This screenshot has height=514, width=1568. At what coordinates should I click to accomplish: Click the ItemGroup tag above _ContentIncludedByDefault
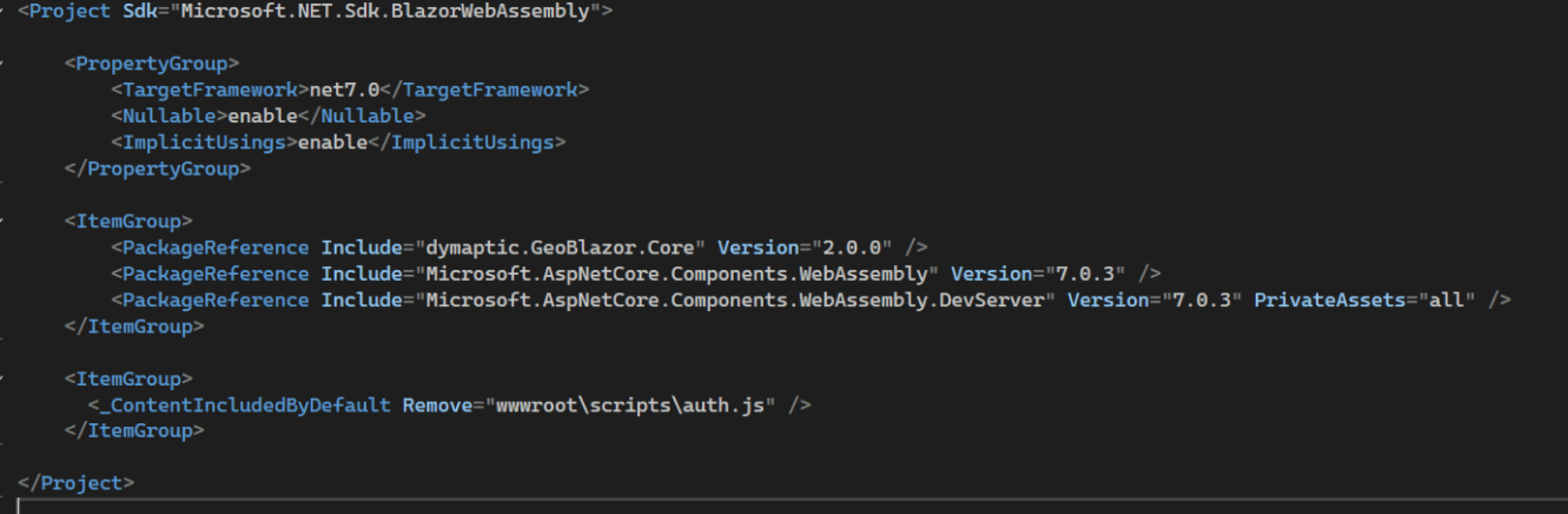(128, 379)
